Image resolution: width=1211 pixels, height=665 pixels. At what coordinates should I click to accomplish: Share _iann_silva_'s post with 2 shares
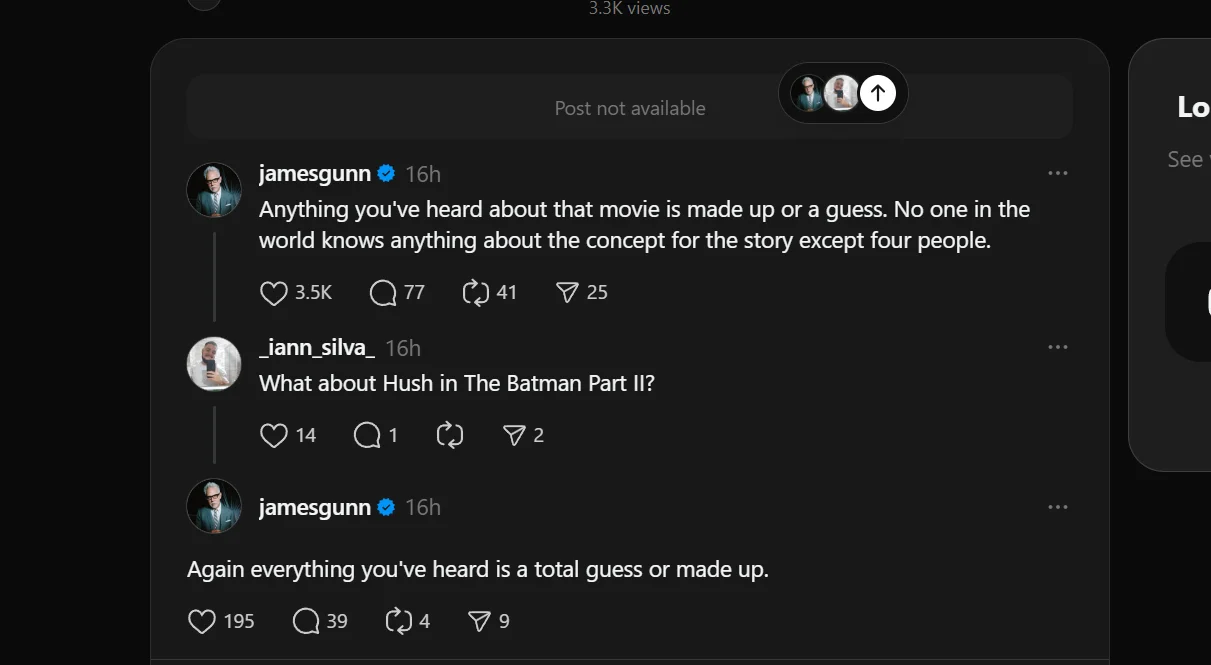[514, 435]
